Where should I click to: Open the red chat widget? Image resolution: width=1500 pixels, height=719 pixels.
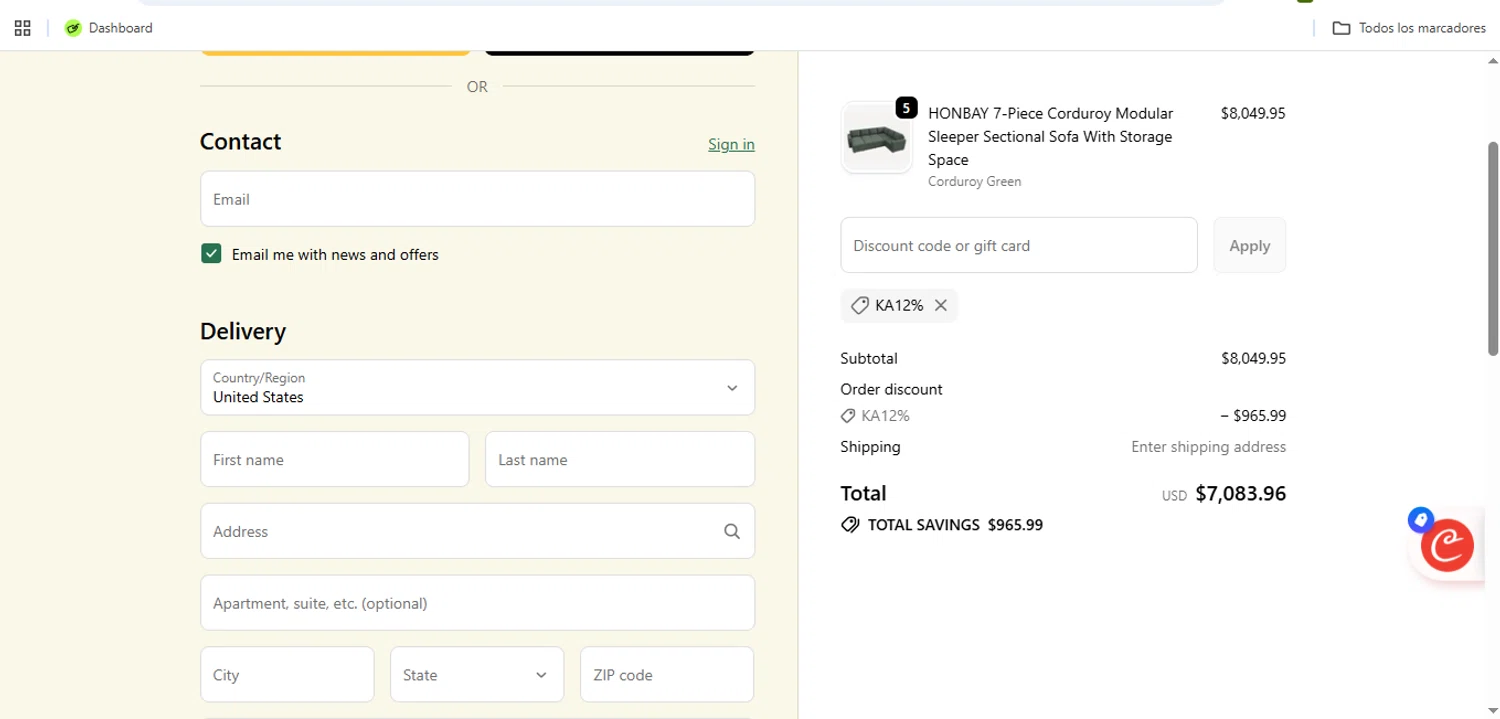(x=1447, y=545)
